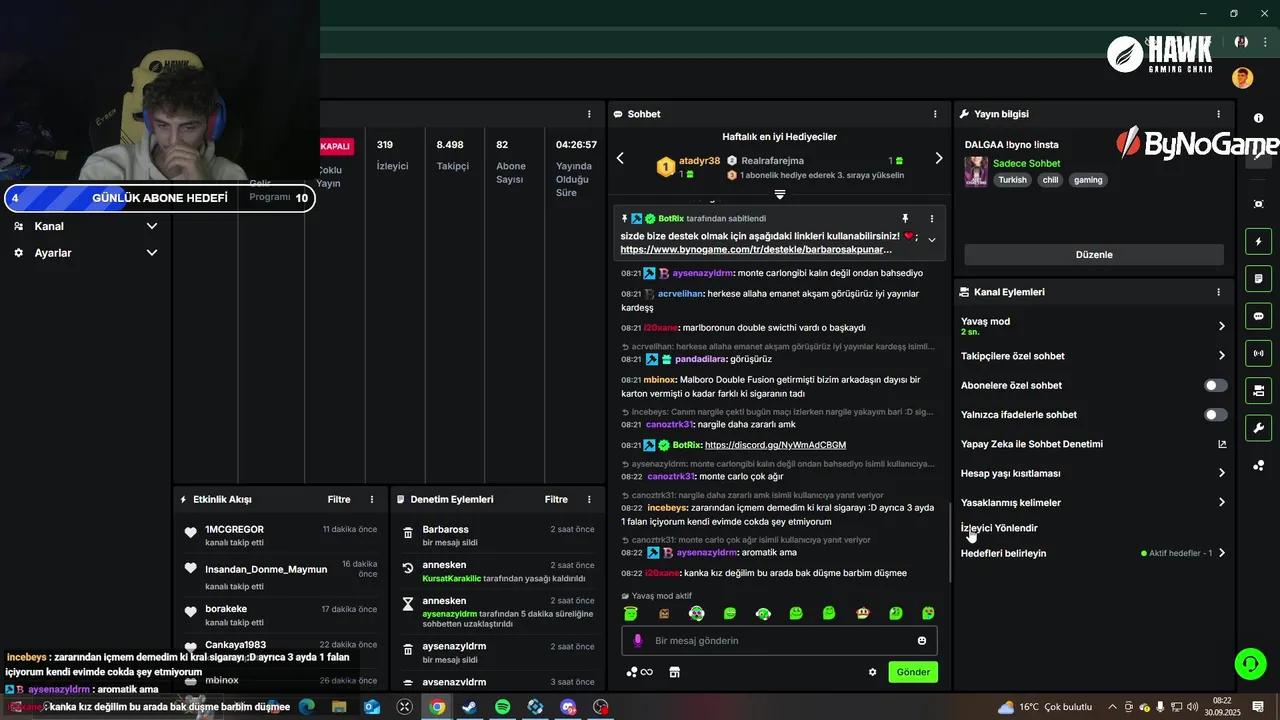The image size is (1280, 720).
Task: Open Etkinlik Akışı three-dot menu
Action: point(372,499)
